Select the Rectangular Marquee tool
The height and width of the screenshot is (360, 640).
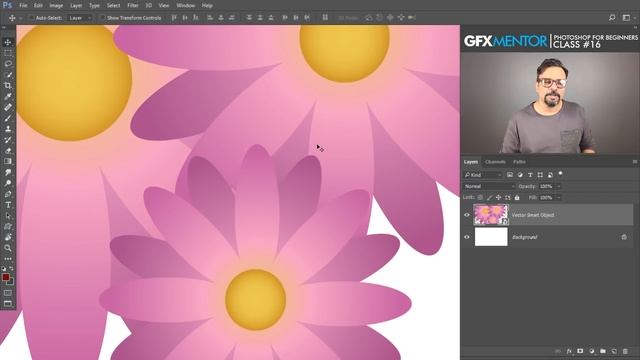[8, 53]
